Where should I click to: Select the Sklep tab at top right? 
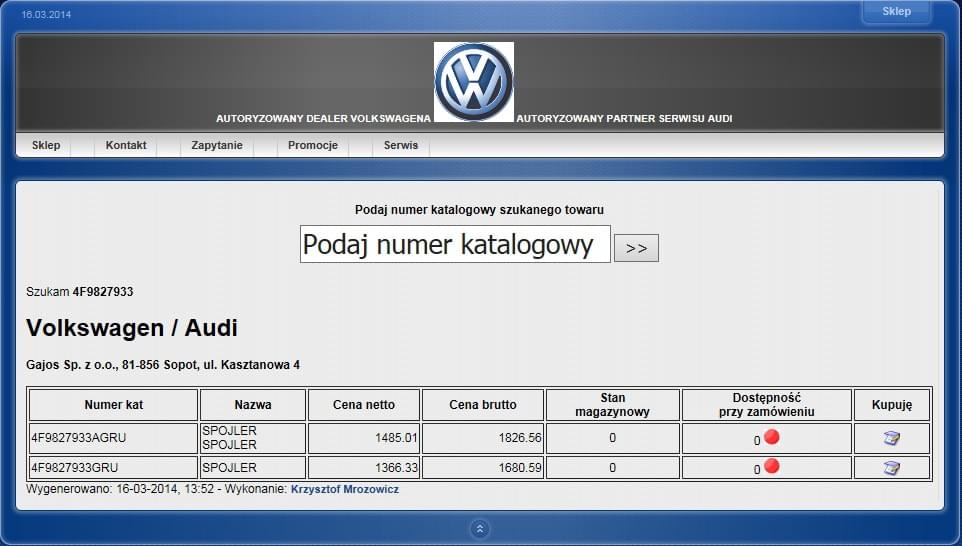pos(896,11)
